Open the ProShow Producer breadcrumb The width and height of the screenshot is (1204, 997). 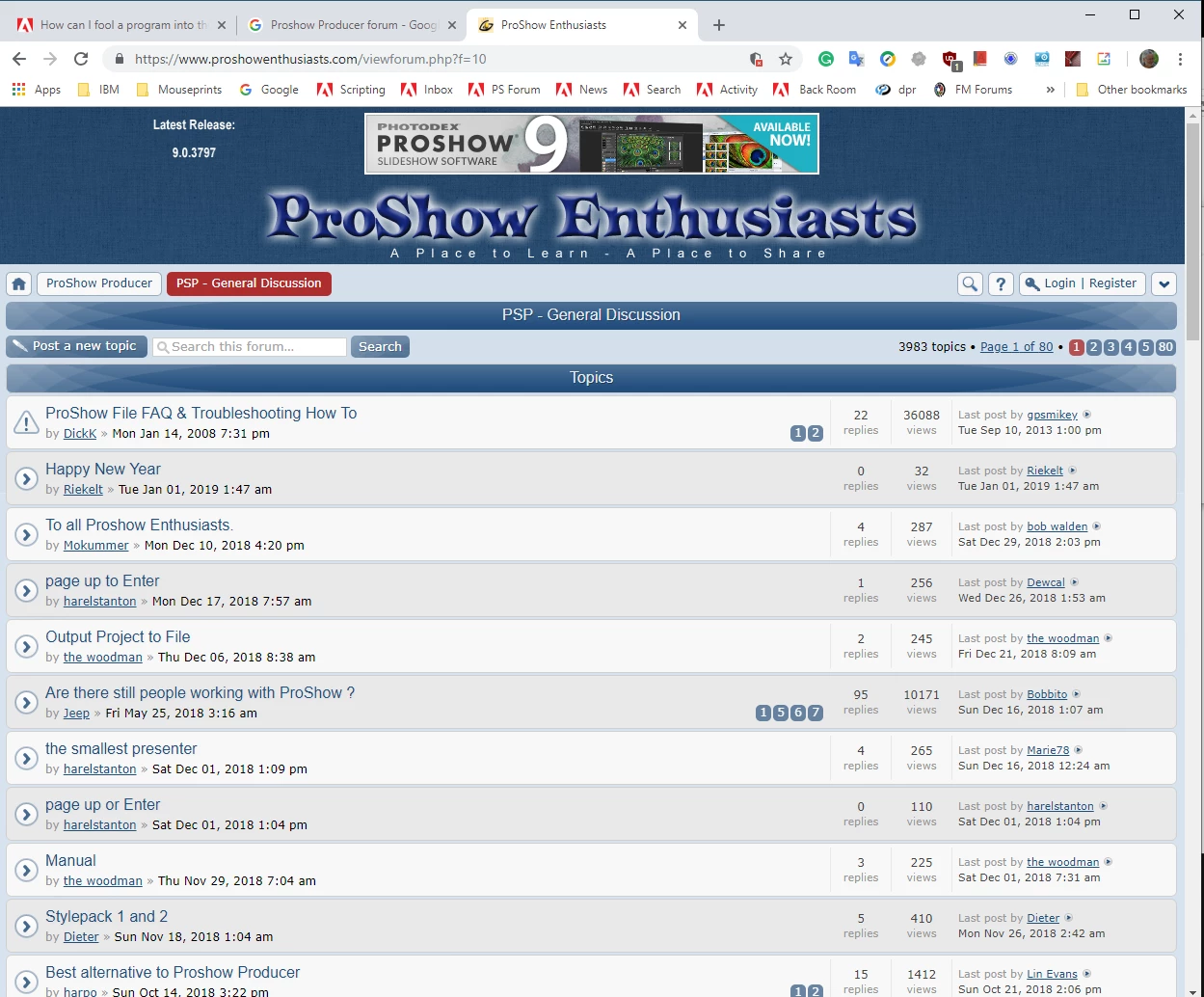[x=99, y=283]
